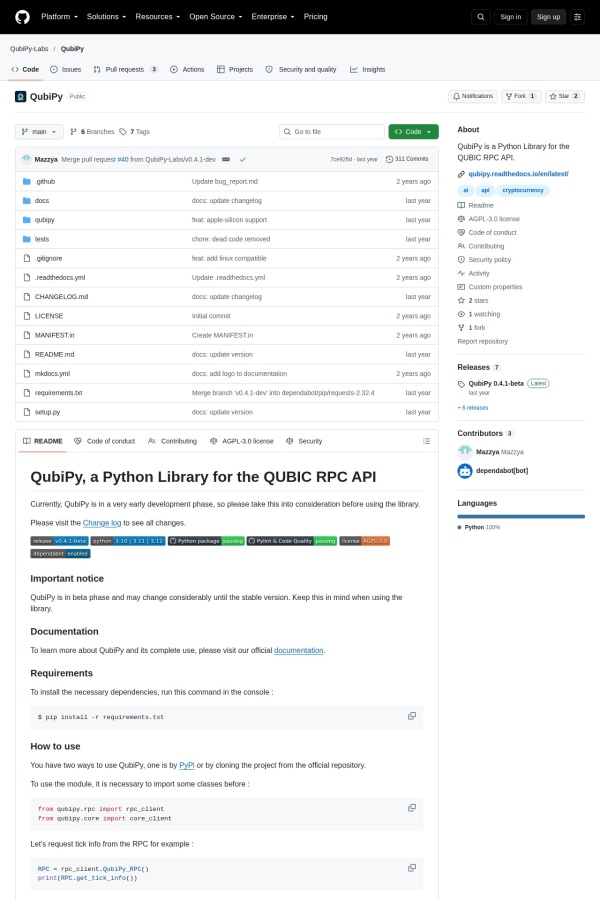The width and height of the screenshot is (600, 900).
Task: Click the dependabot[bot] avatar
Action: [464, 471]
